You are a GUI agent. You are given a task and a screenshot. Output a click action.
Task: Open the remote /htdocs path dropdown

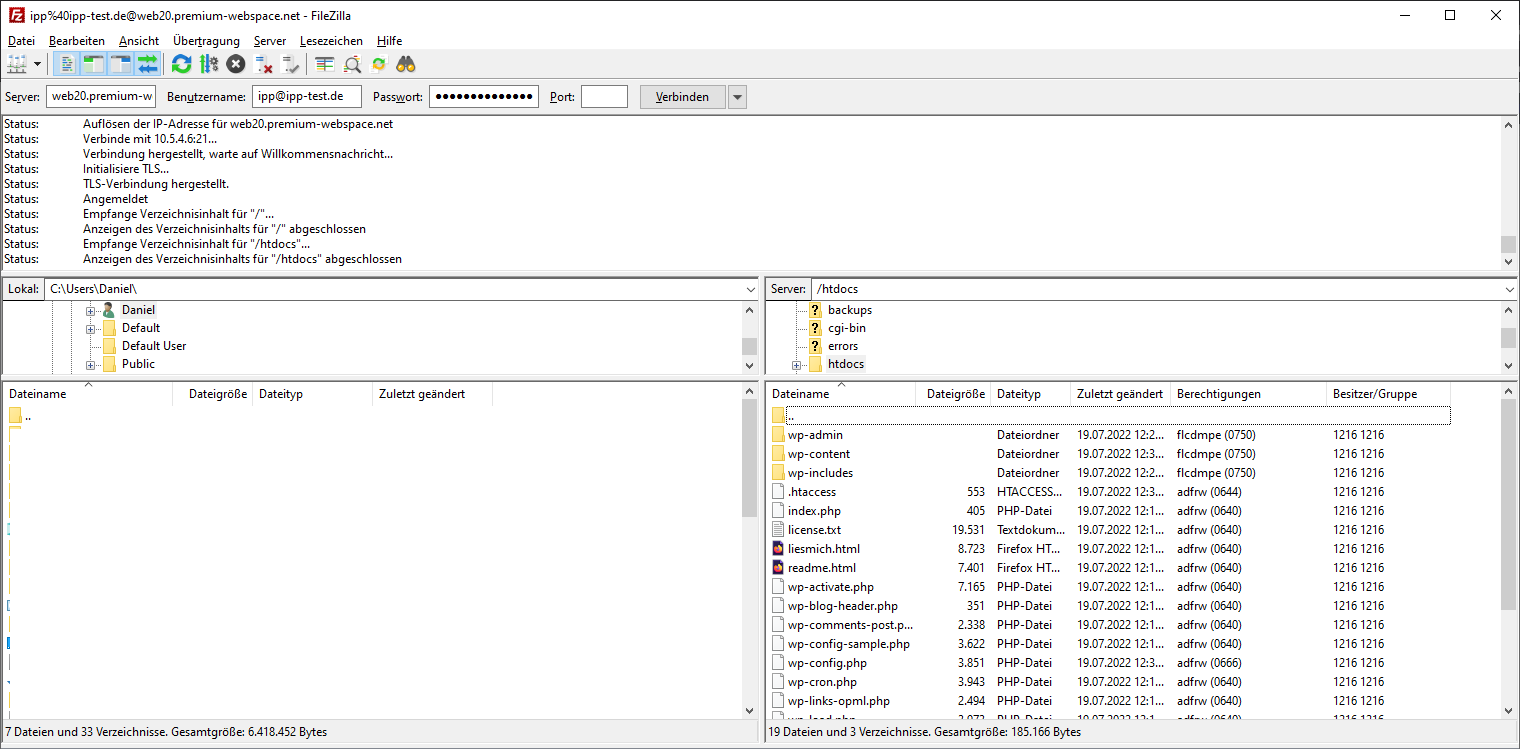pos(1509,289)
